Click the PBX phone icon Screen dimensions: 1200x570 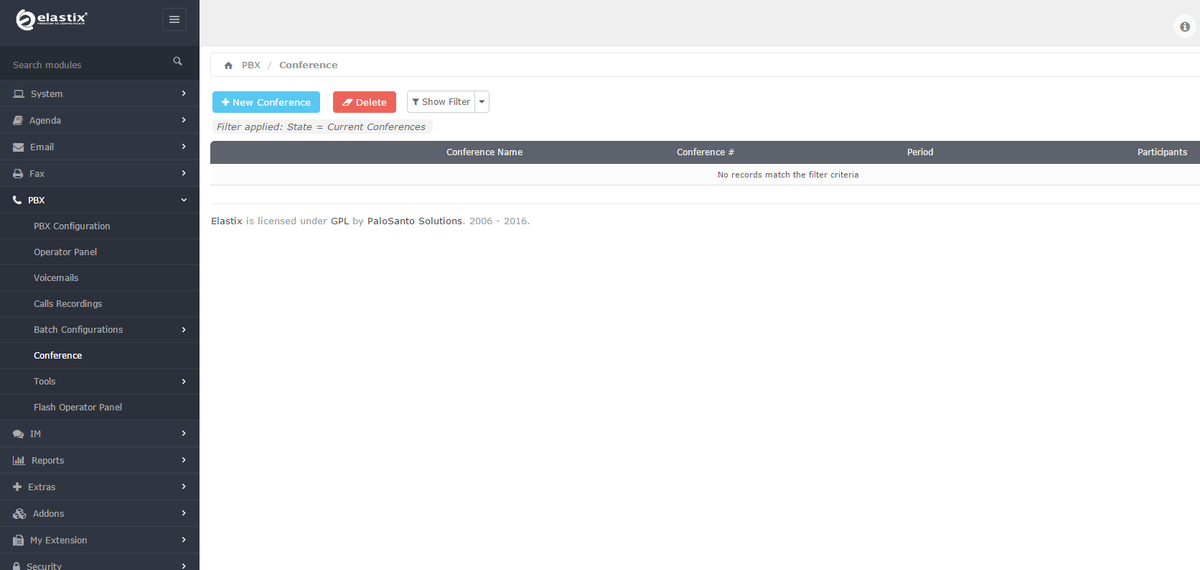pyautogui.click(x=18, y=200)
